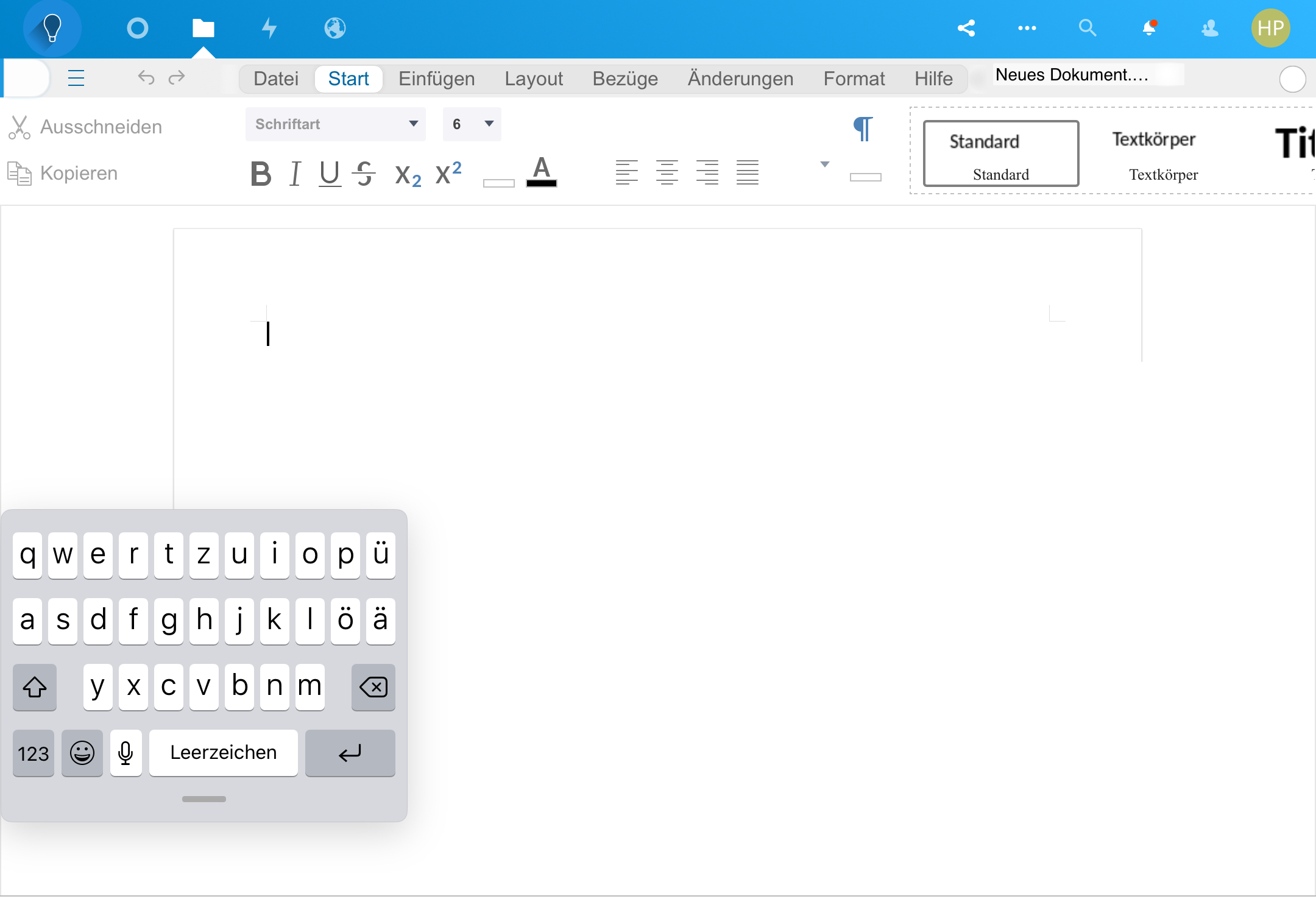The width and height of the screenshot is (1316, 899).
Task: Open the share options
Action: (x=966, y=28)
